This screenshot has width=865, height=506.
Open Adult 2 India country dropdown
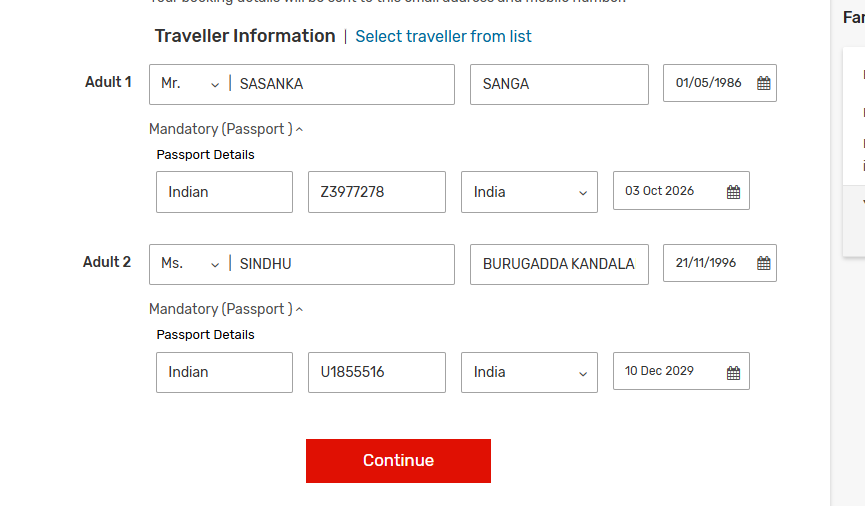tap(529, 372)
